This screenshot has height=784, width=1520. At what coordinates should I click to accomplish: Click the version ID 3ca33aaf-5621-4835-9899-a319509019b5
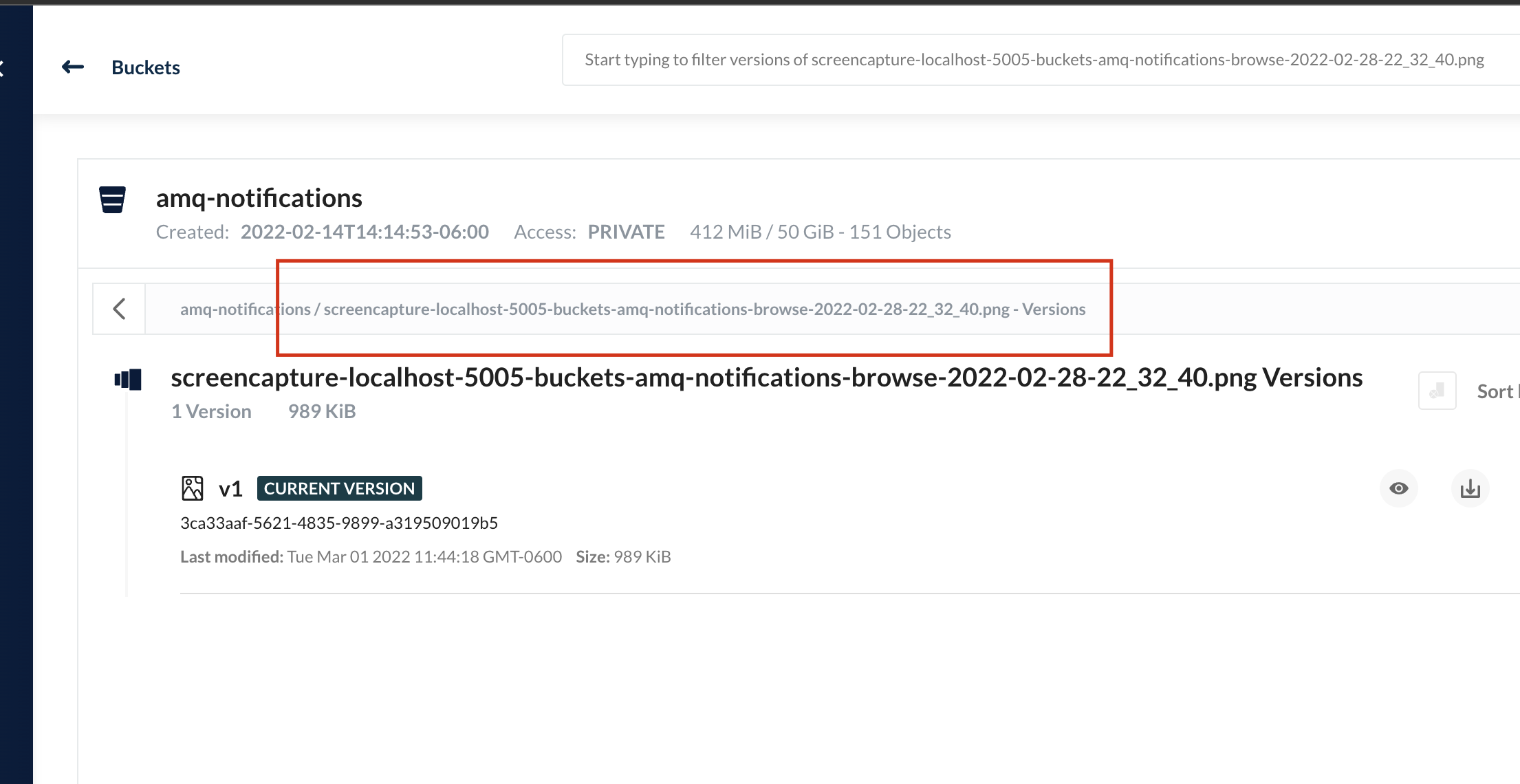pyautogui.click(x=338, y=523)
